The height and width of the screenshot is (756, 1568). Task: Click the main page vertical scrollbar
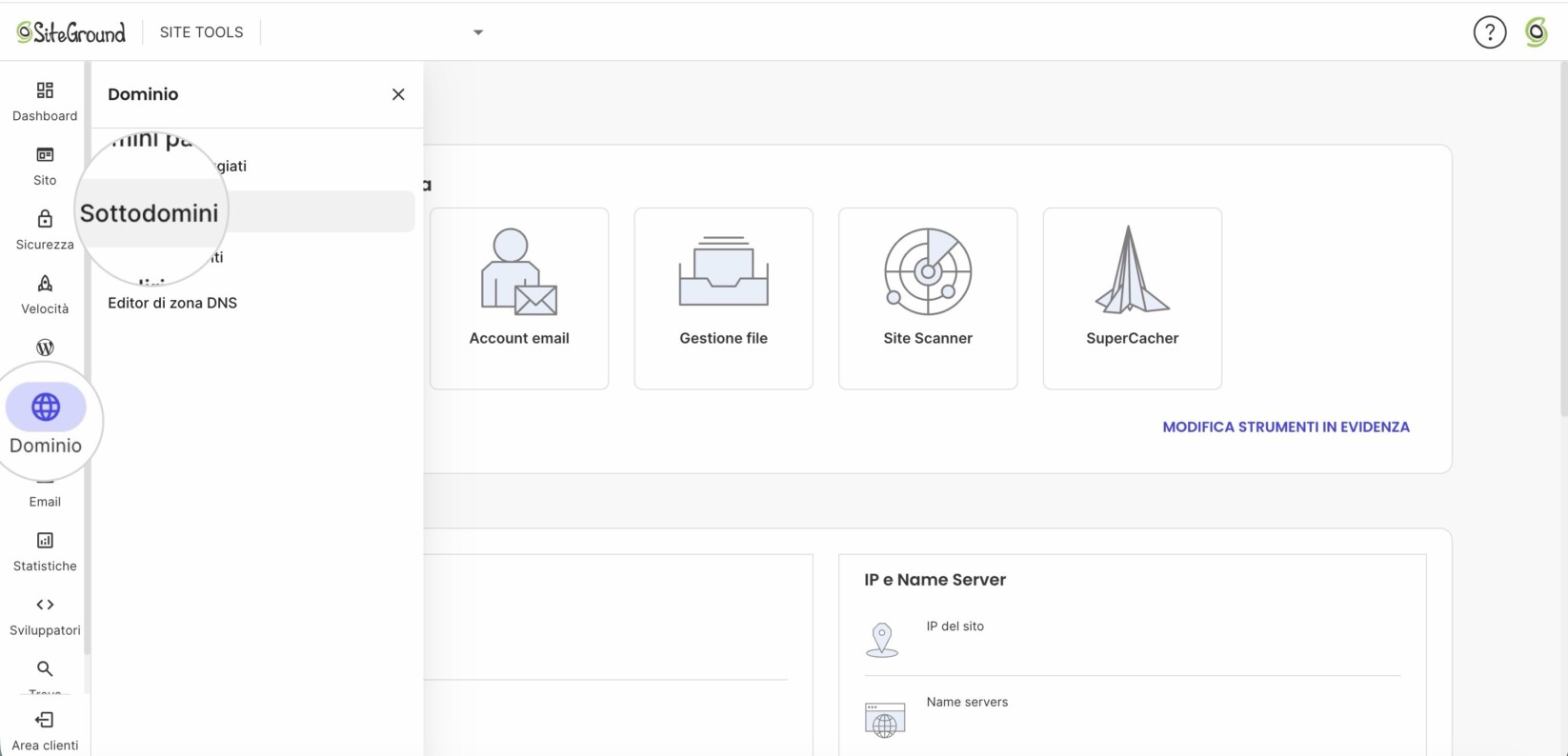(x=1563, y=238)
